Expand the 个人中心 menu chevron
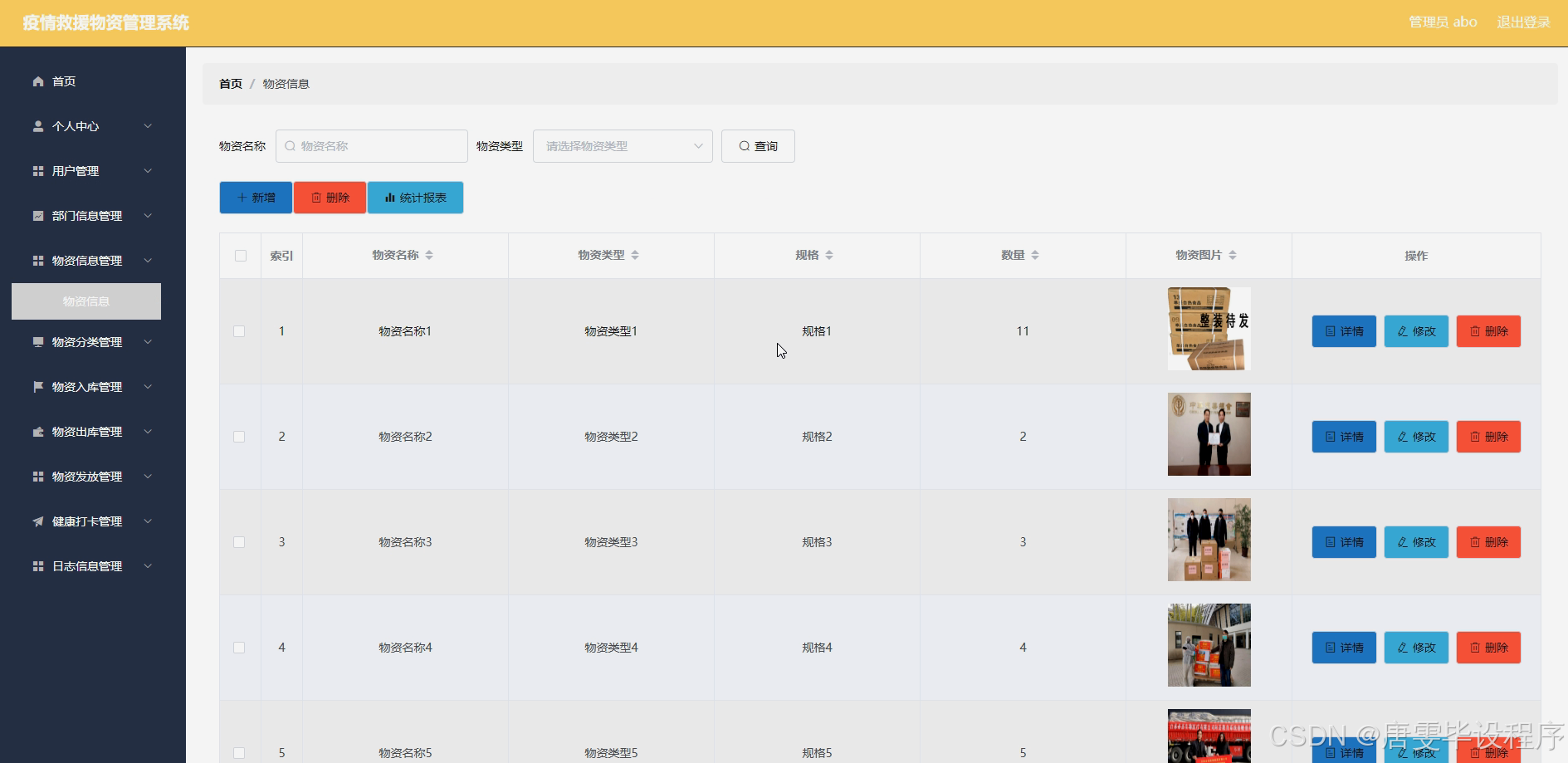 point(148,126)
